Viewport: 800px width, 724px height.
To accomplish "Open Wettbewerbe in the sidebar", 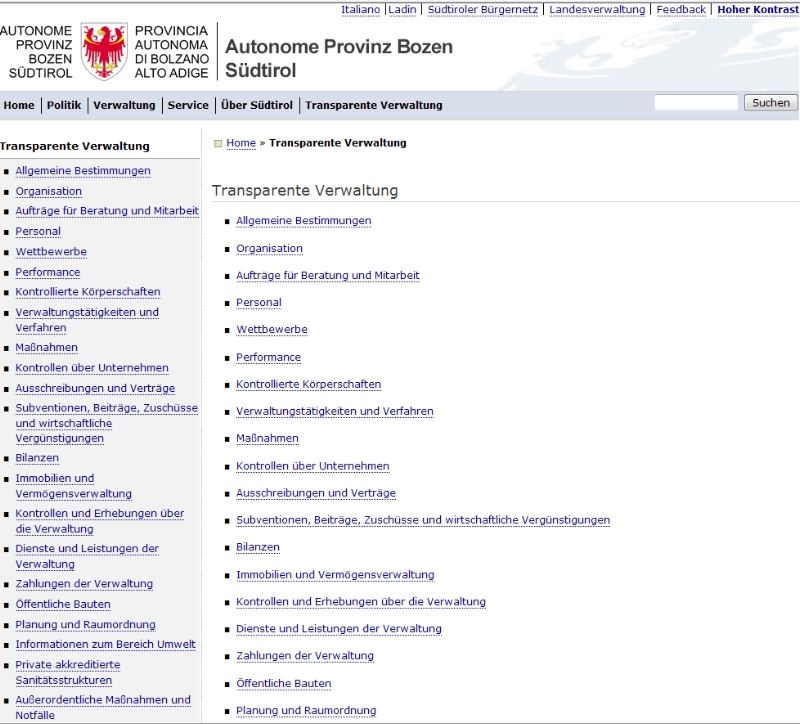I will [51, 252].
